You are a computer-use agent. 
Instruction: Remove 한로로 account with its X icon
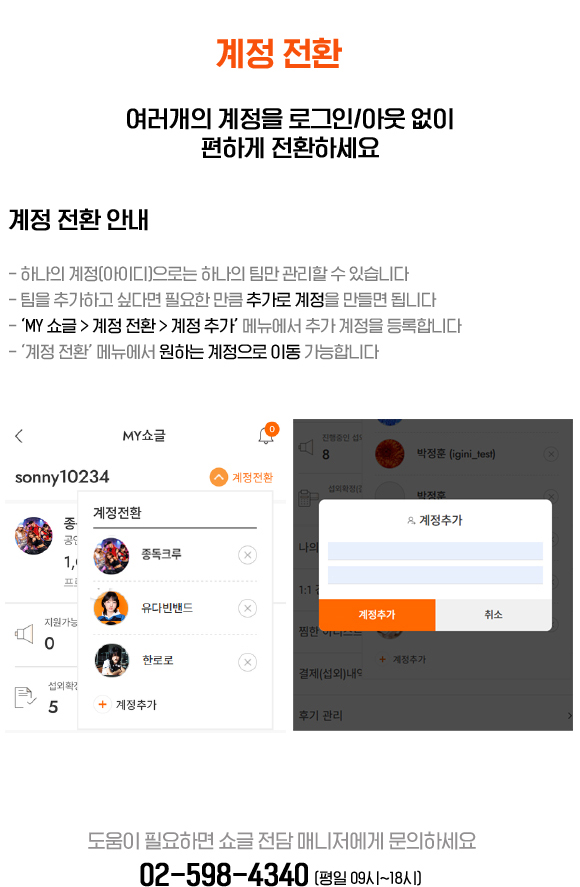click(247, 662)
